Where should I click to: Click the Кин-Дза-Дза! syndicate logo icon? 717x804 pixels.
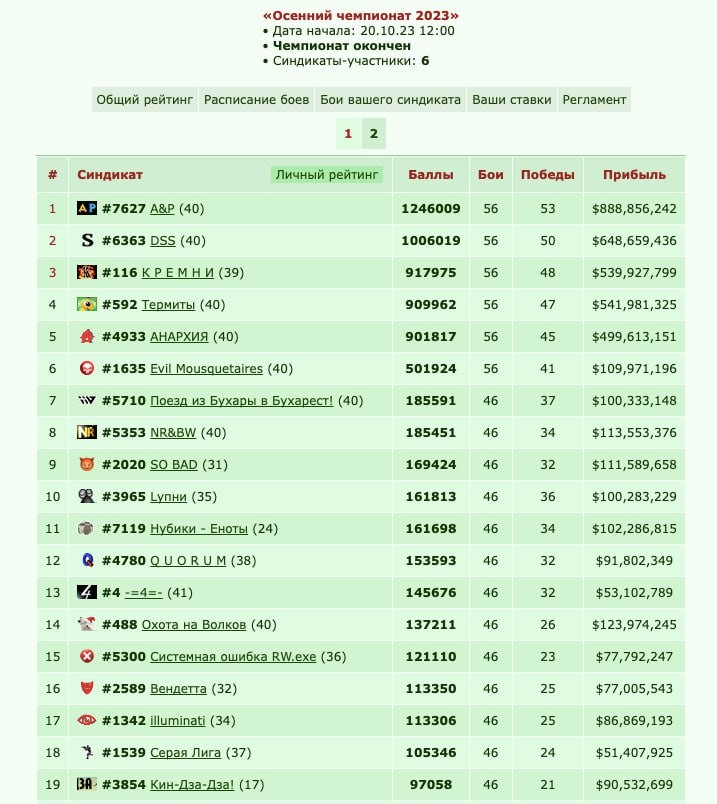pyautogui.click(x=87, y=784)
